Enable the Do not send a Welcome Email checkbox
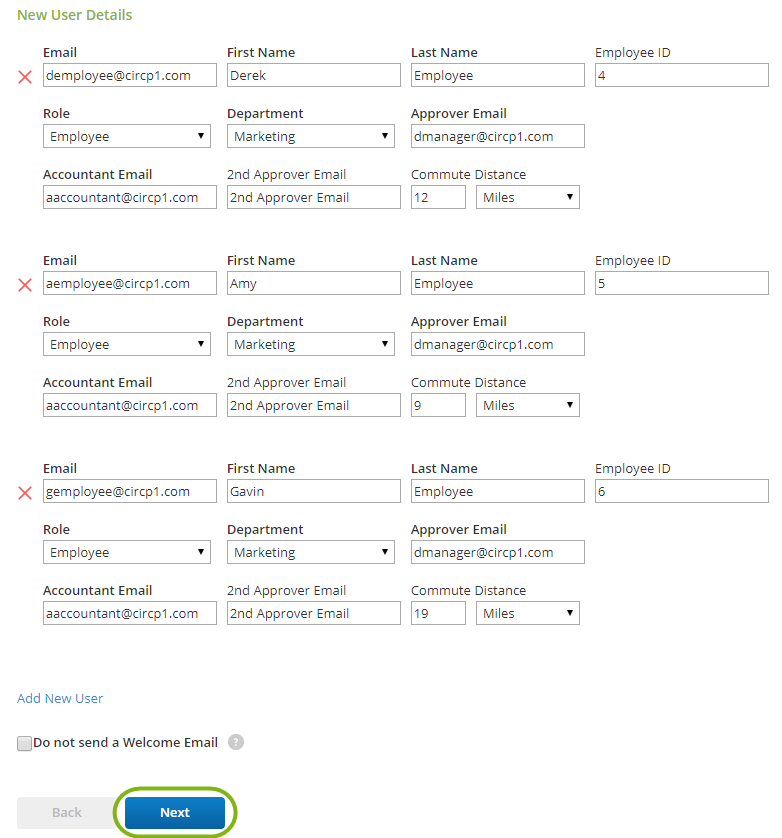The height and width of the screenshot is (838, 782). [24, 742]
